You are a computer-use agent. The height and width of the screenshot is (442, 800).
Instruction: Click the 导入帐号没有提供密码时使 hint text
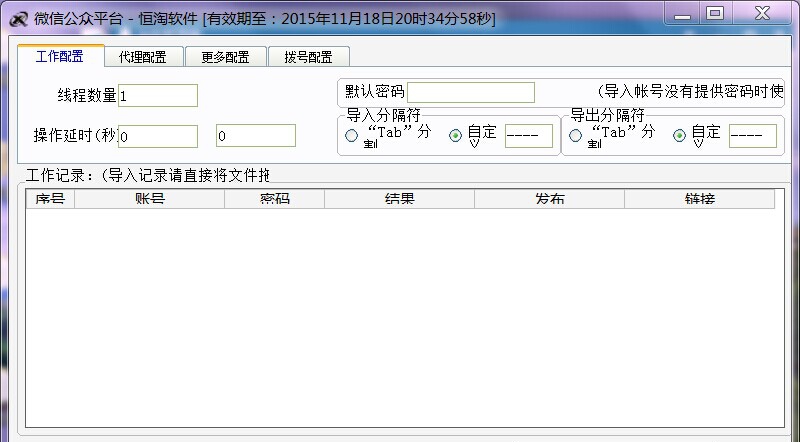coord(691,92)
